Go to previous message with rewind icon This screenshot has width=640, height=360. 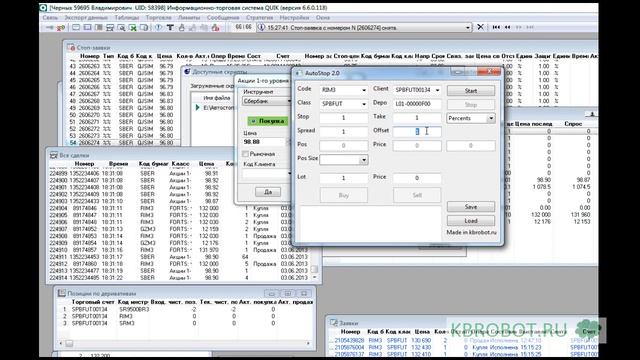coord(507,27)
